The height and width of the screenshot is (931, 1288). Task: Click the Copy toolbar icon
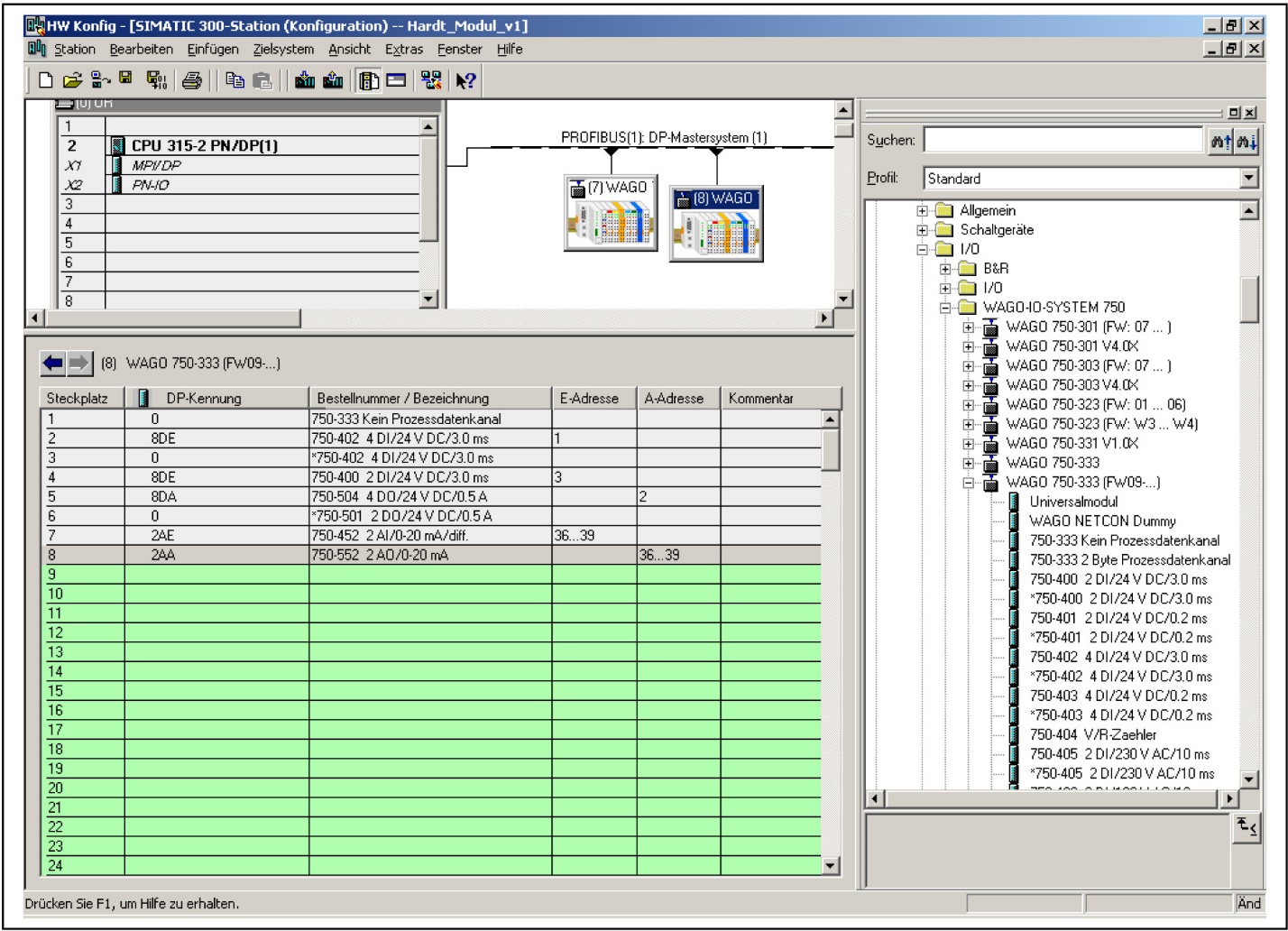tap(235, 81)
